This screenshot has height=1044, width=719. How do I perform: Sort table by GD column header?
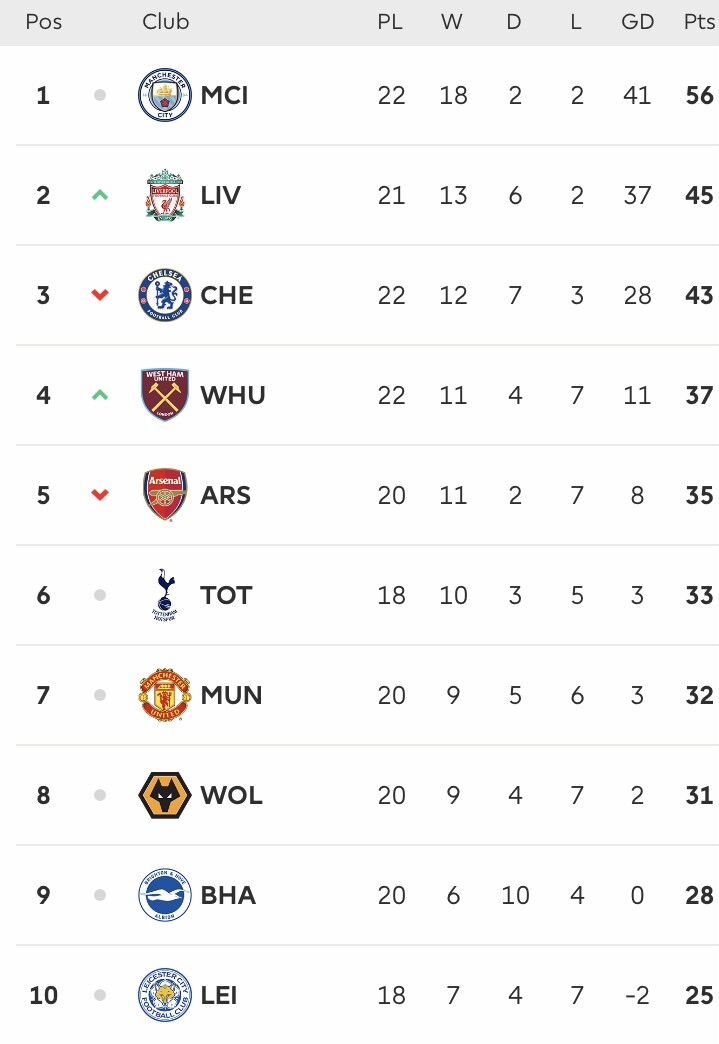[x=637, y=22]
